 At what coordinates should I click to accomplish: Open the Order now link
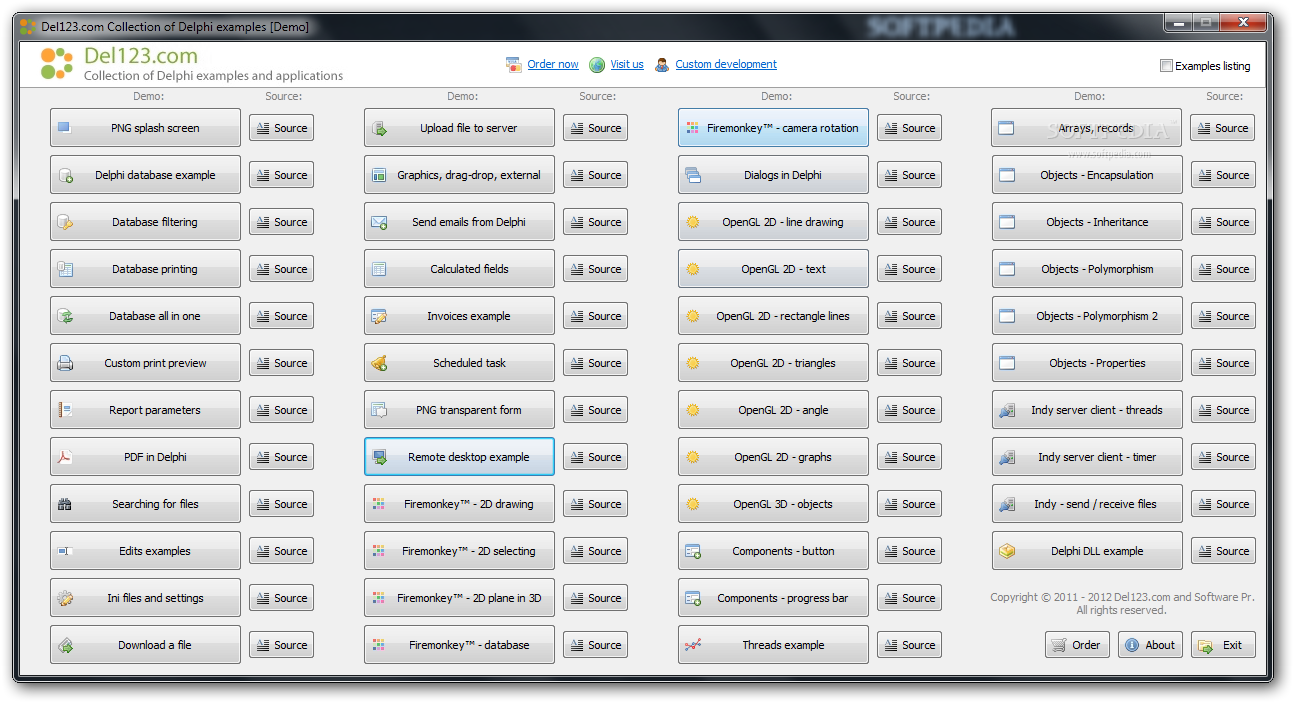(553, 64)
